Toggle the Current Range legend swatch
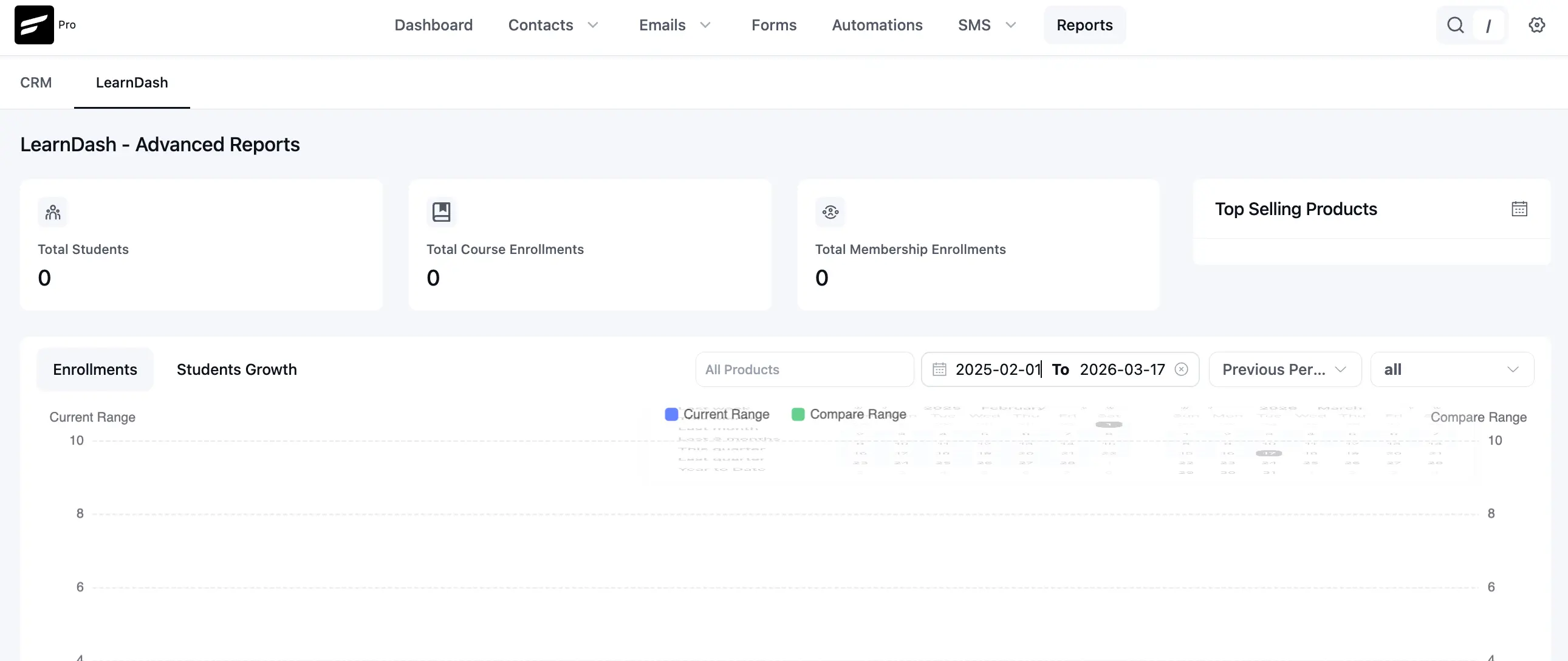Image resolution: width=1568 pixels, height=661 pixels. (671, 414)
